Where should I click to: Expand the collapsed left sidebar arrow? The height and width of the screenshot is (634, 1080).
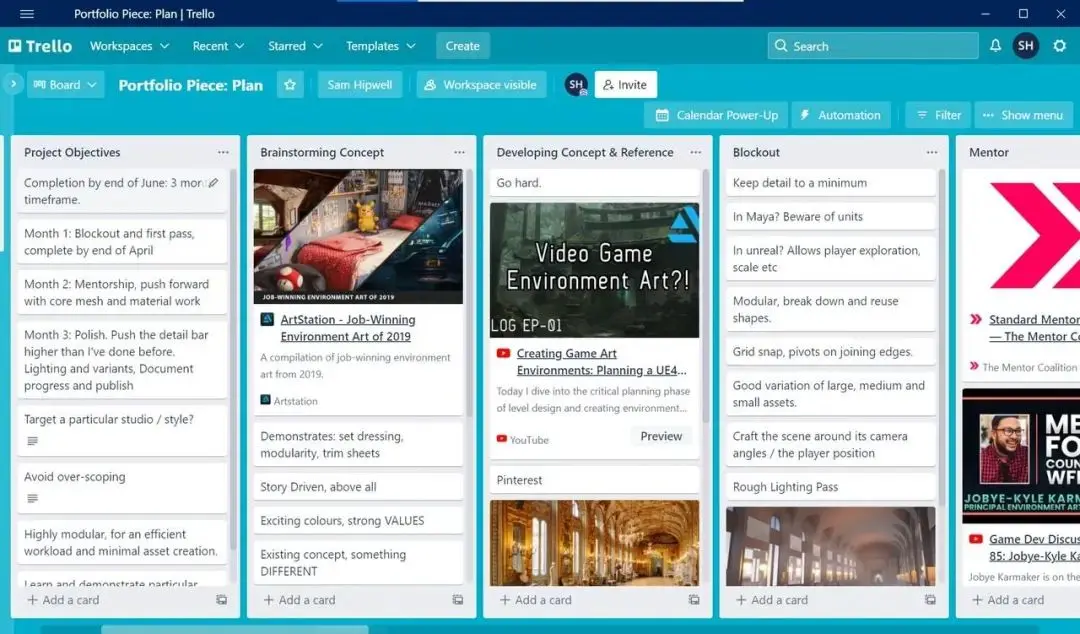pyautogui.click(x=12, y=84)
